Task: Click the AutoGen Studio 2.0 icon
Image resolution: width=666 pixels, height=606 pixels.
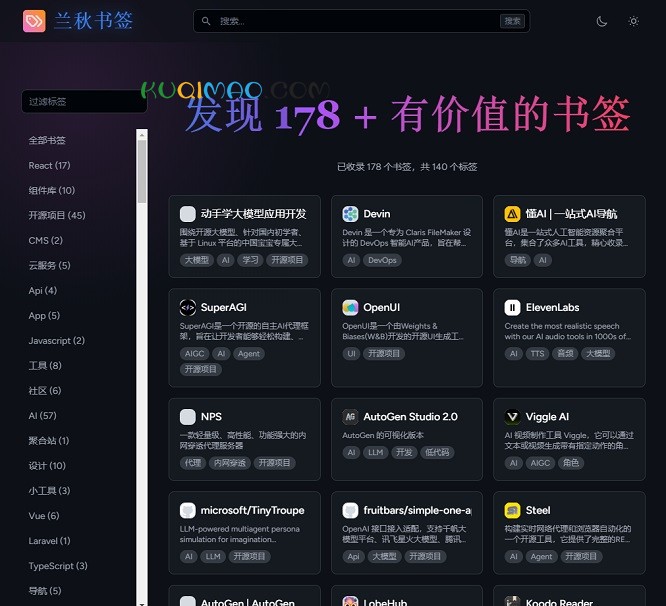Action: 350,417
